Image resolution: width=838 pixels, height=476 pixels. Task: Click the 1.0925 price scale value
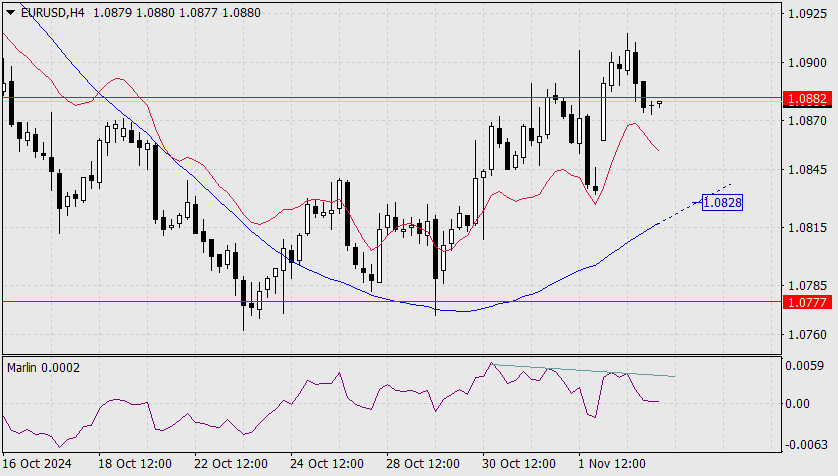(x=808, y=13)
